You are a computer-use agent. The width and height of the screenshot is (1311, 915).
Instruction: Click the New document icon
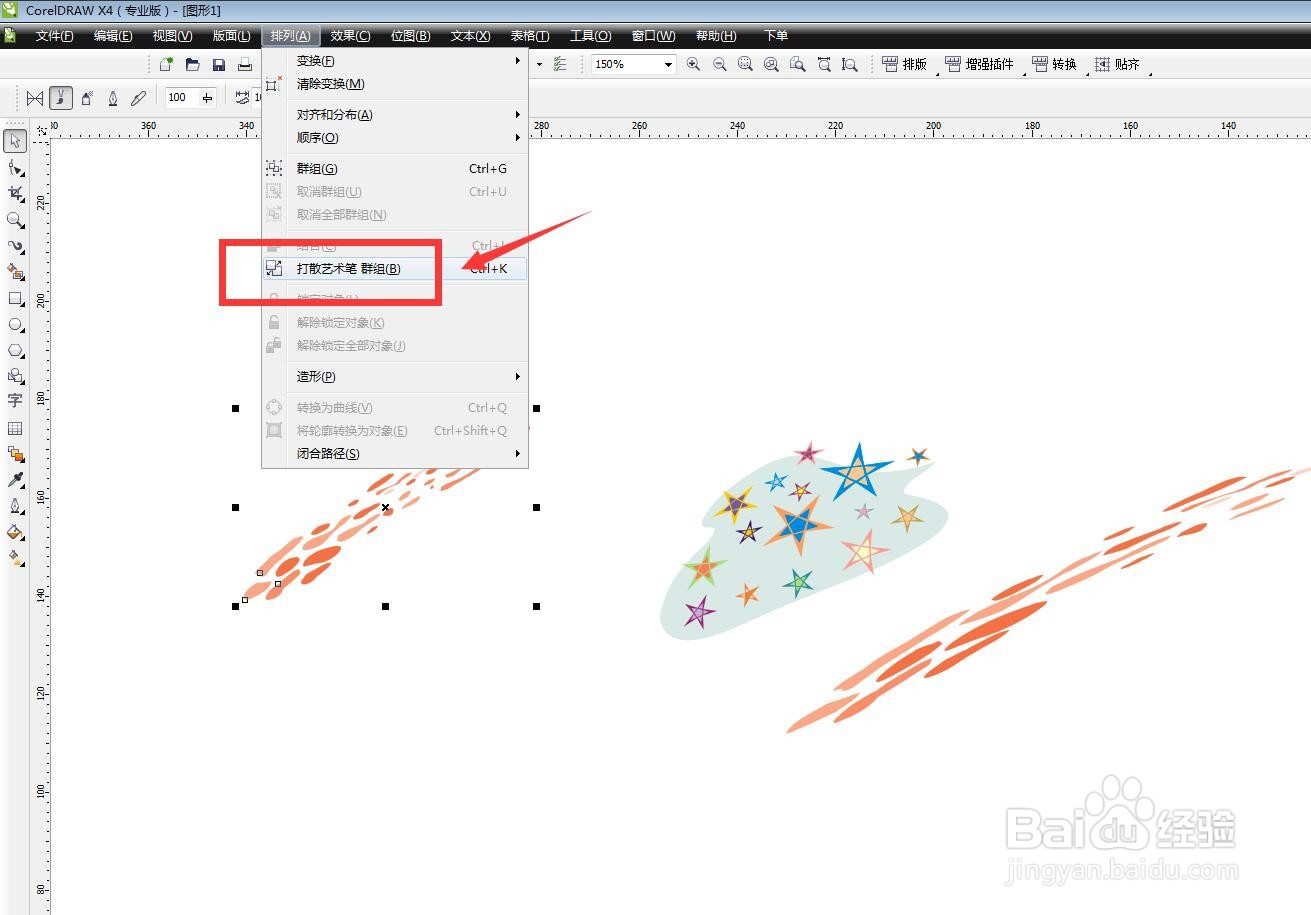(x=167, y=64)
